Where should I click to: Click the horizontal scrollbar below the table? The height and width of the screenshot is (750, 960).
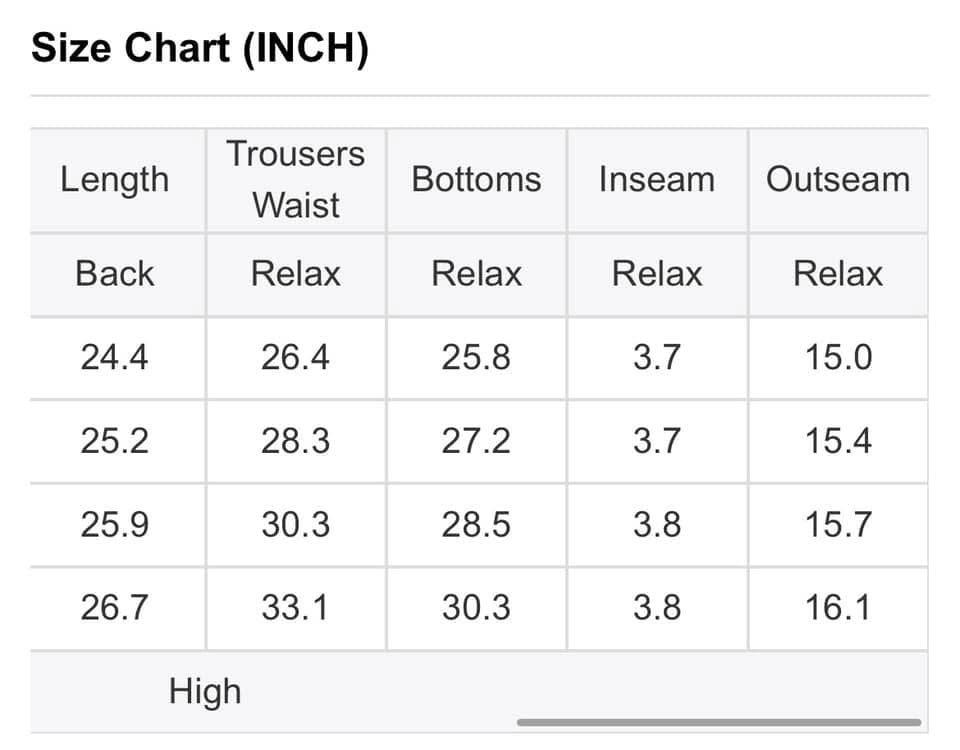719,722
